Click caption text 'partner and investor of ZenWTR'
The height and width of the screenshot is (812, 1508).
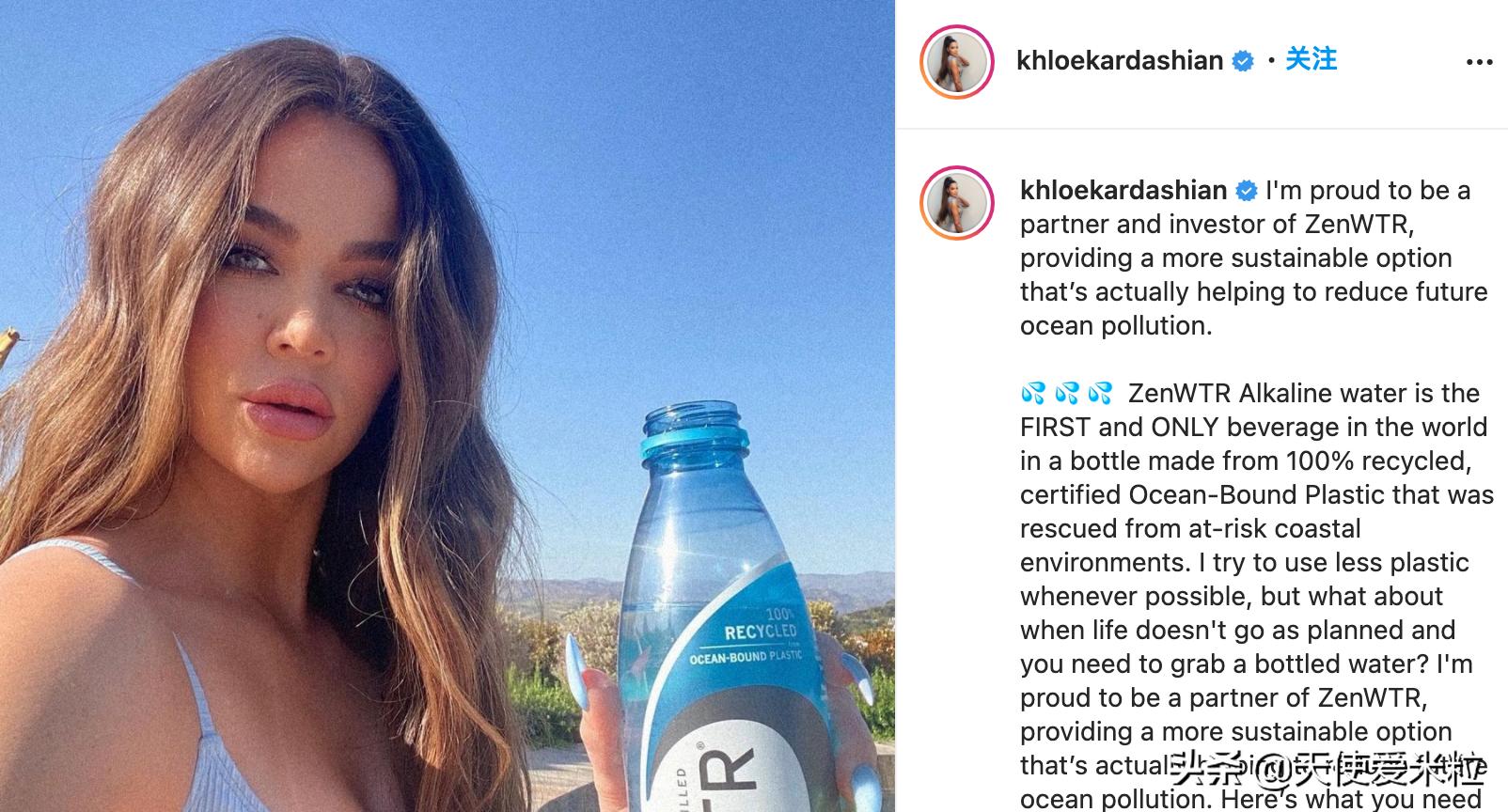tap(1217, 224)
